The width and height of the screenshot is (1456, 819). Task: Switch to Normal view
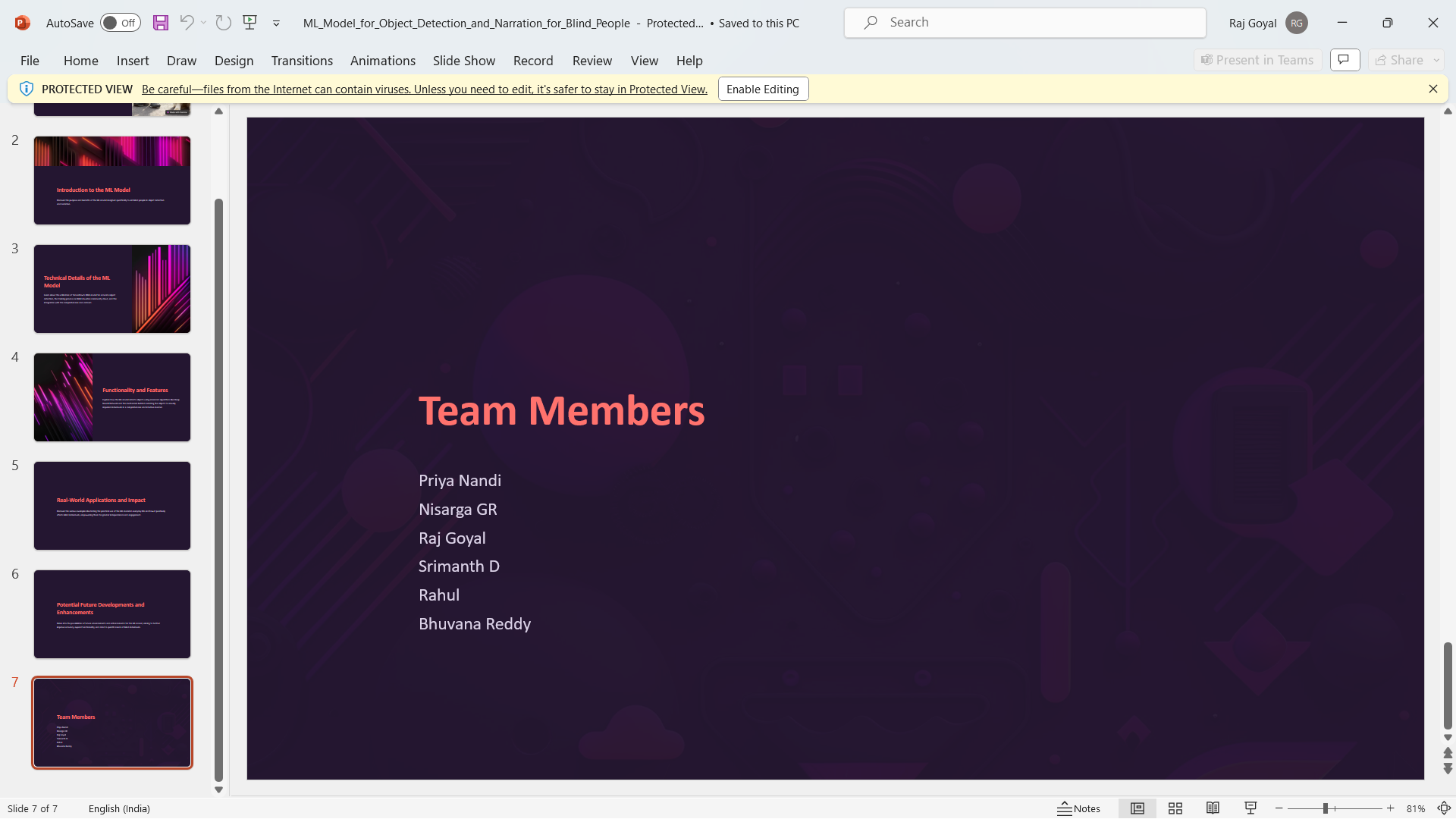[x=1137, y=808]
